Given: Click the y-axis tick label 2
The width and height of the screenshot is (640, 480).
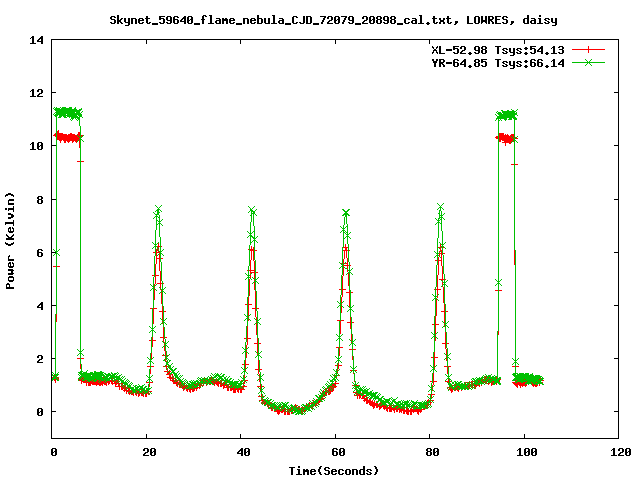Looking at the screenshot, I should (x=40, y=359).
